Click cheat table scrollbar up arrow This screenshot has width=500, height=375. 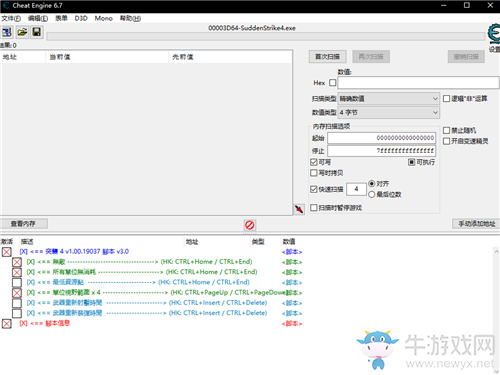[x=496, y=252]
